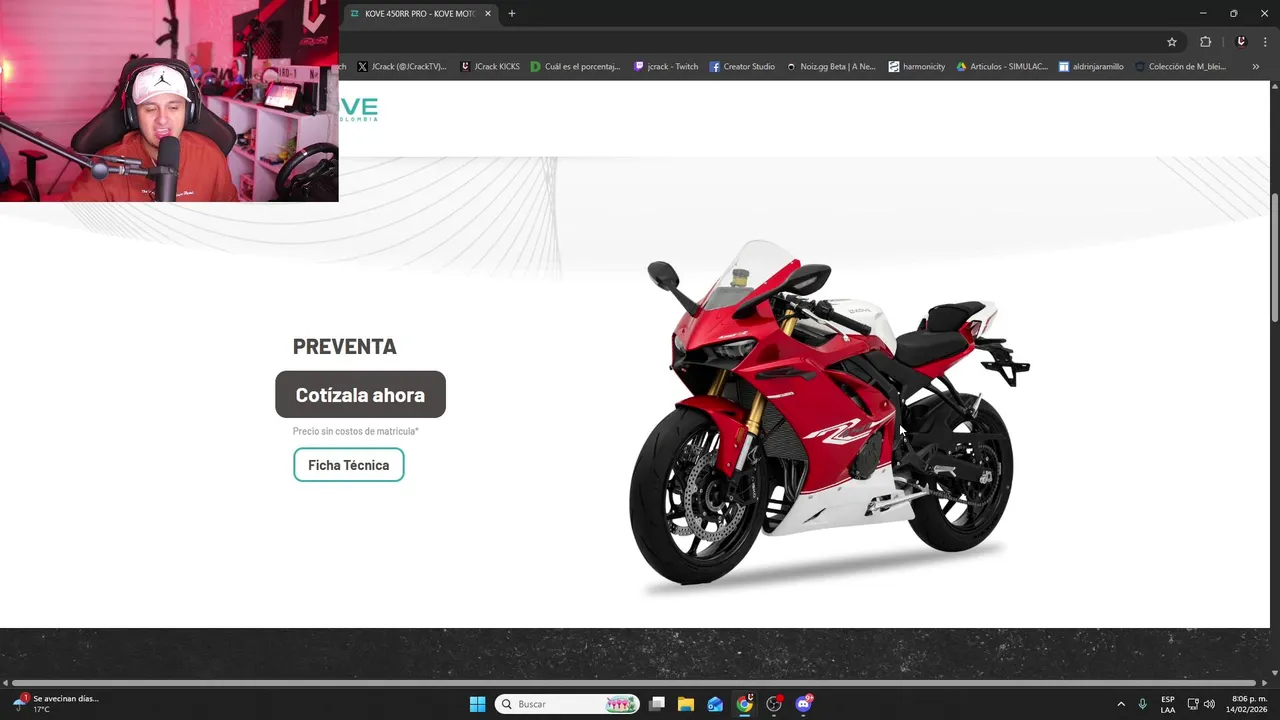The image size is (1280, 720).
Task: Open the volume speaker tray icon
Action: pos(1209,704)
